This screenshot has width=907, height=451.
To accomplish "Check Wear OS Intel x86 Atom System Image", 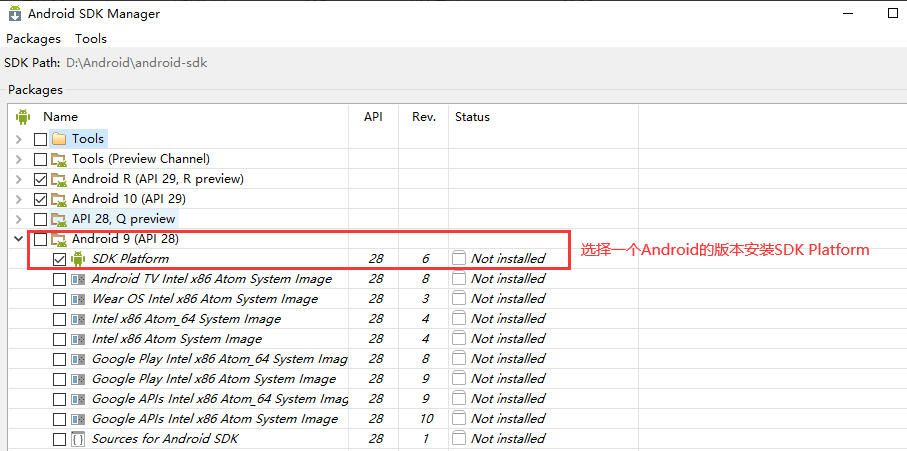I will click(60, 300).
